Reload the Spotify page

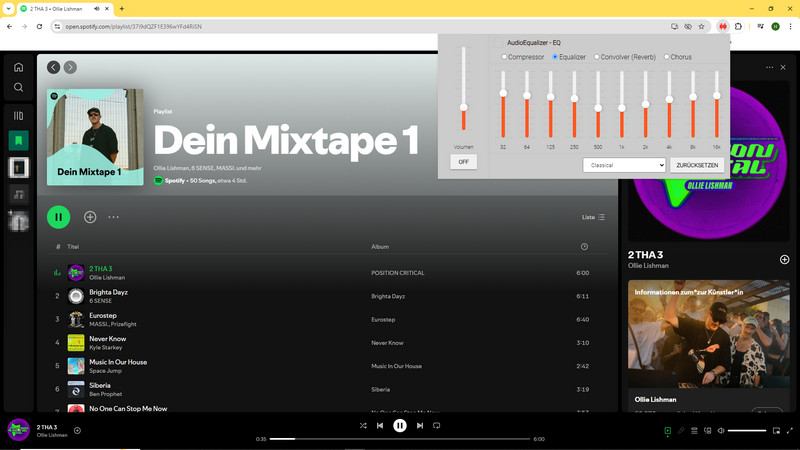point(39,27)
